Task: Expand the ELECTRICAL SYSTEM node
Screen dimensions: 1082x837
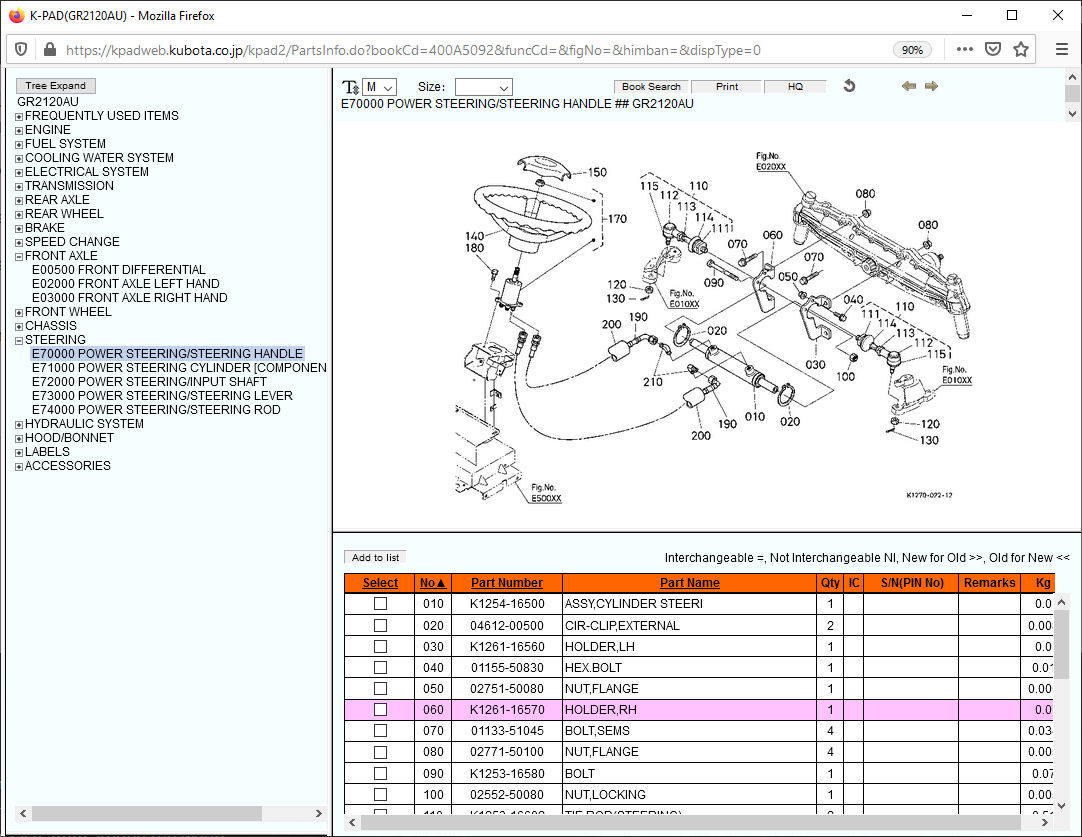Action: (19, 173)
